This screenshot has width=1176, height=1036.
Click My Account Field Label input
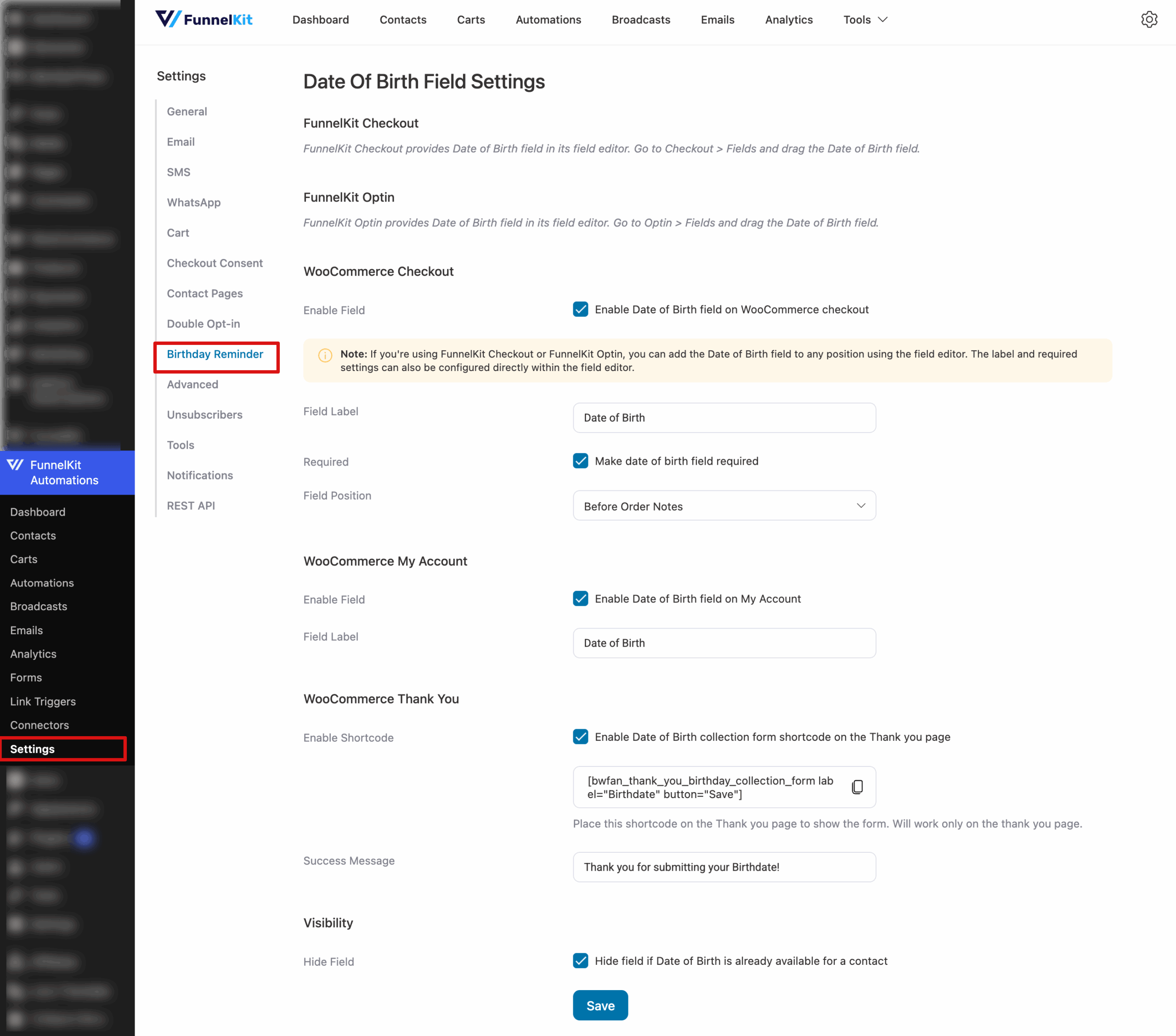click(x=724, y=643)
